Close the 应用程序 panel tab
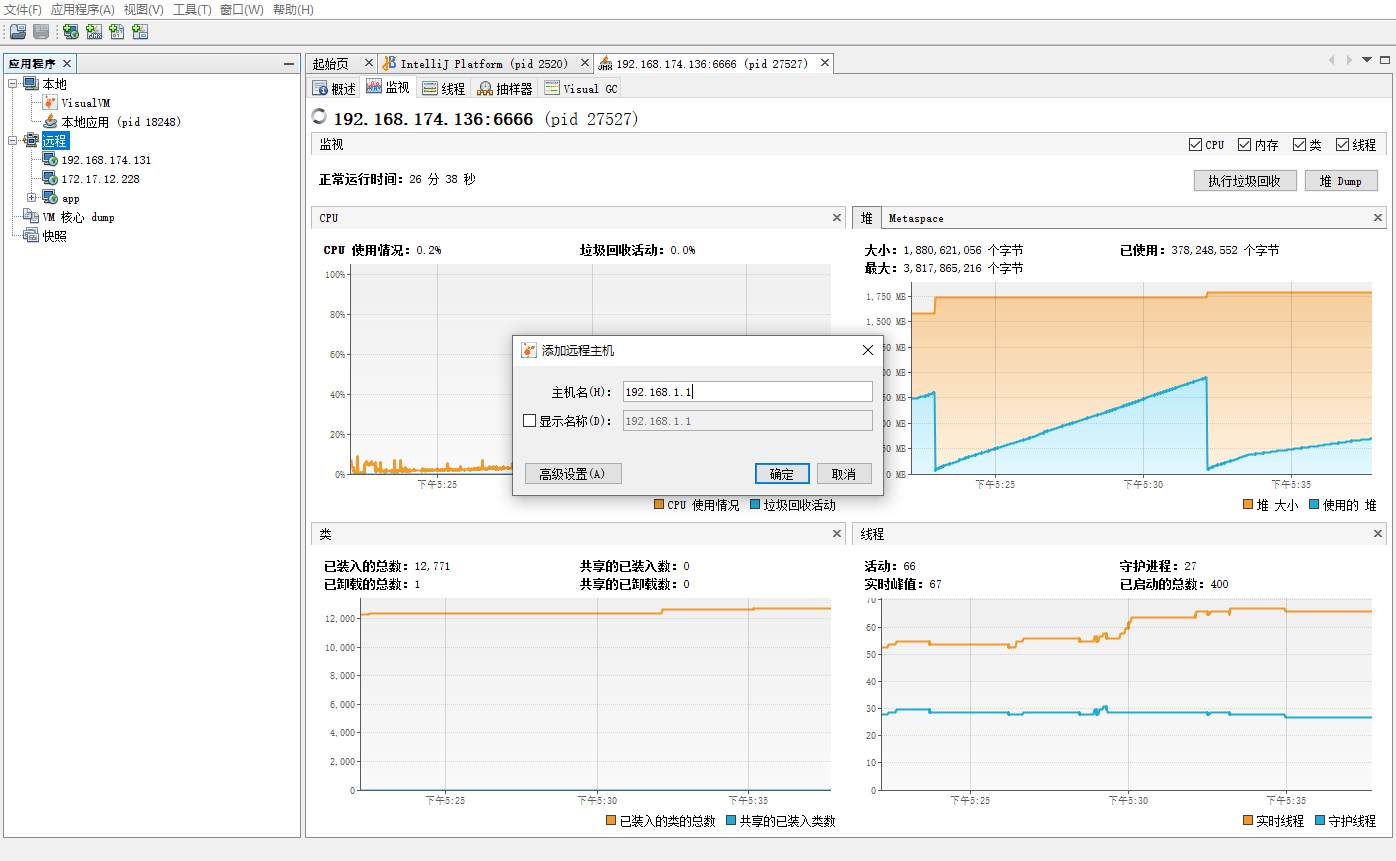 pos(66,63)
